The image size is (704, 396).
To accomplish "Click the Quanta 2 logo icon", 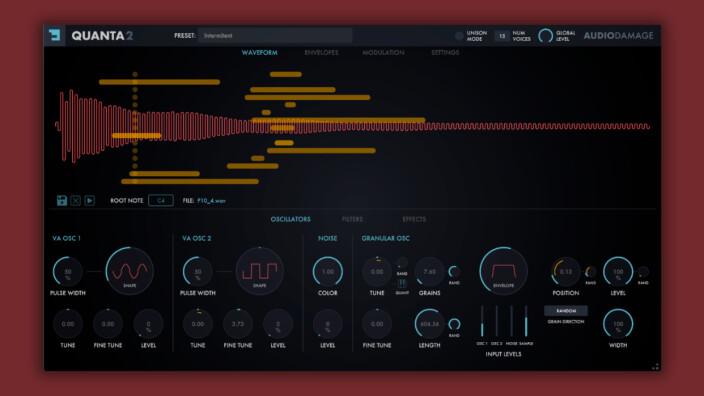I will (x=55, y=35).
